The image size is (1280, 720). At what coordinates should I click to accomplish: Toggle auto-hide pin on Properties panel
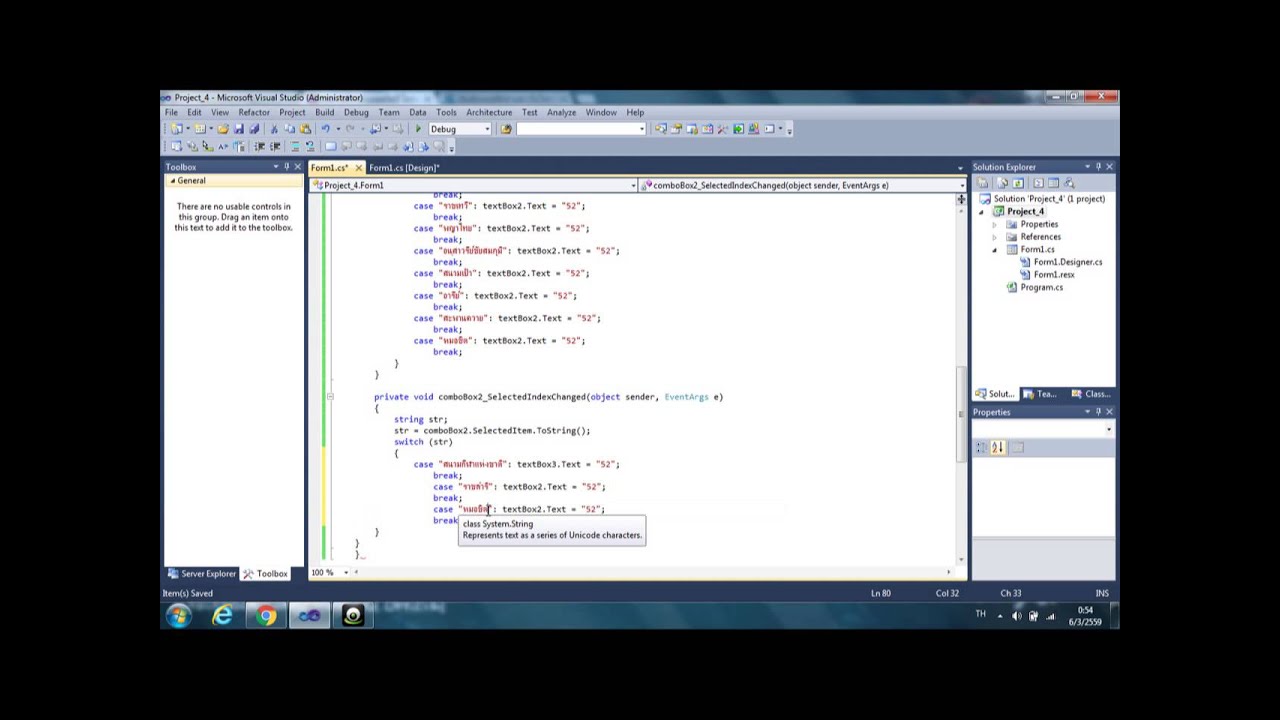click(x=1098, y=412)
